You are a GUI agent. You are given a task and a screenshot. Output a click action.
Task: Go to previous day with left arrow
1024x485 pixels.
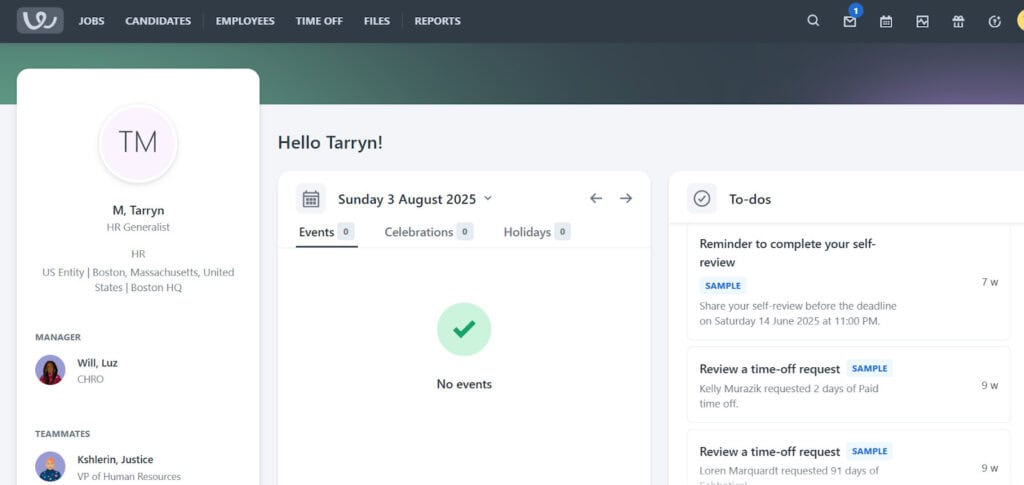click(x=596, y=198)
